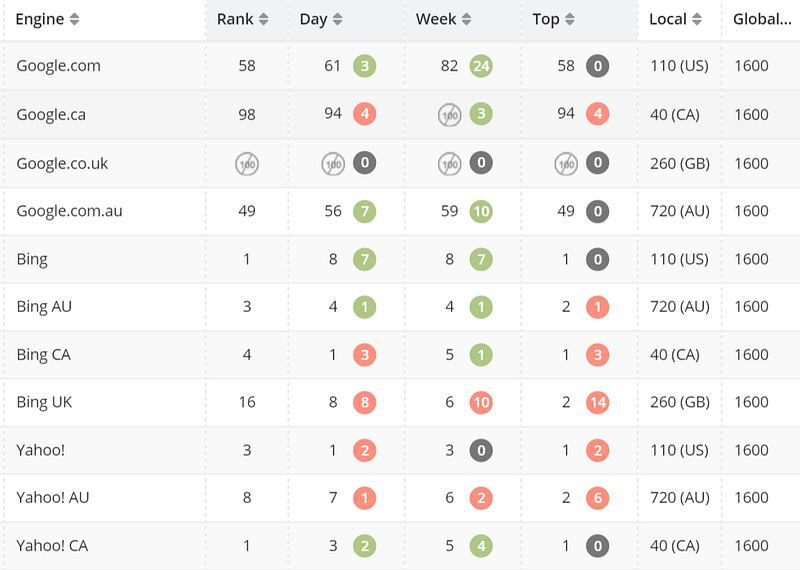Screen dimensions: 800x570
Task: Select Google.com.au local volume 720 (AU)
Action: (x=680, y=211)
